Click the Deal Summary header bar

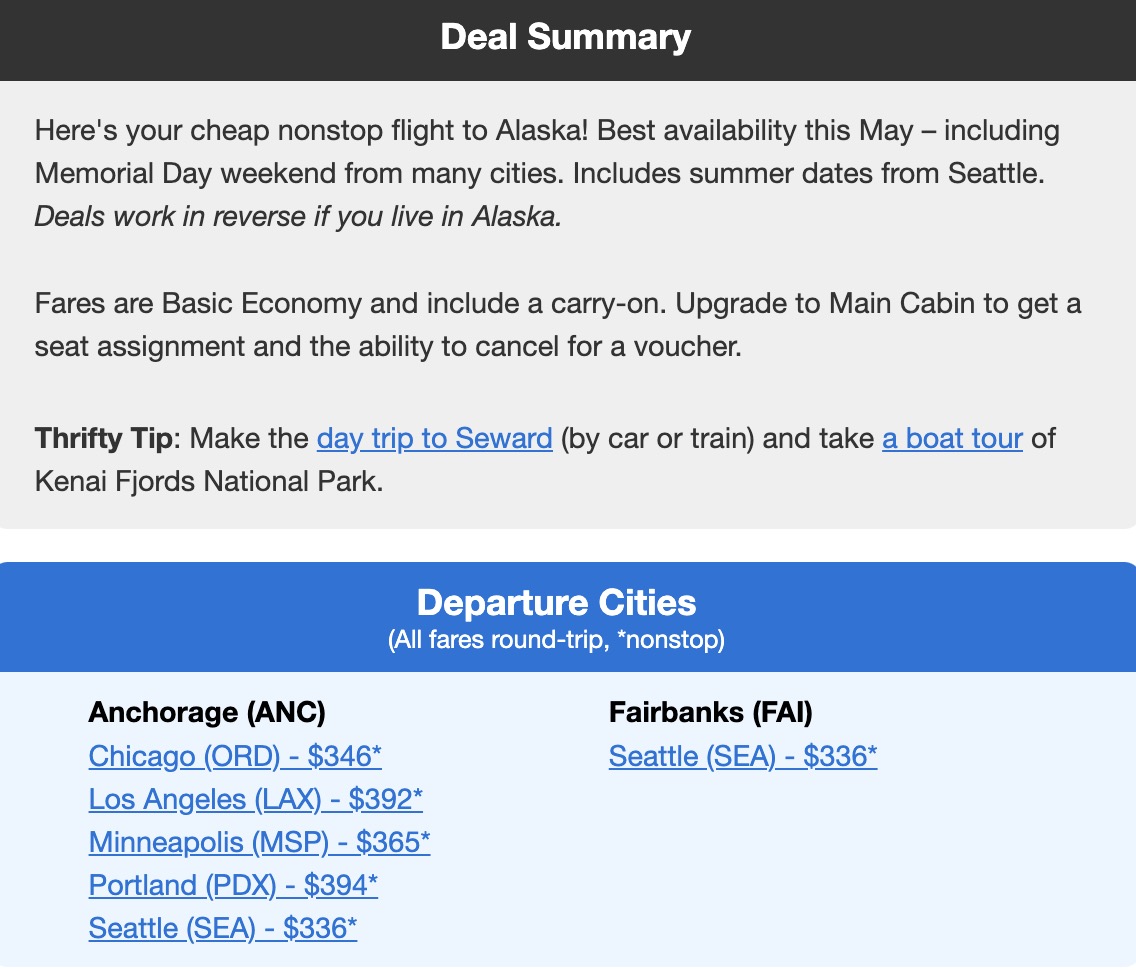coord(568,37)
